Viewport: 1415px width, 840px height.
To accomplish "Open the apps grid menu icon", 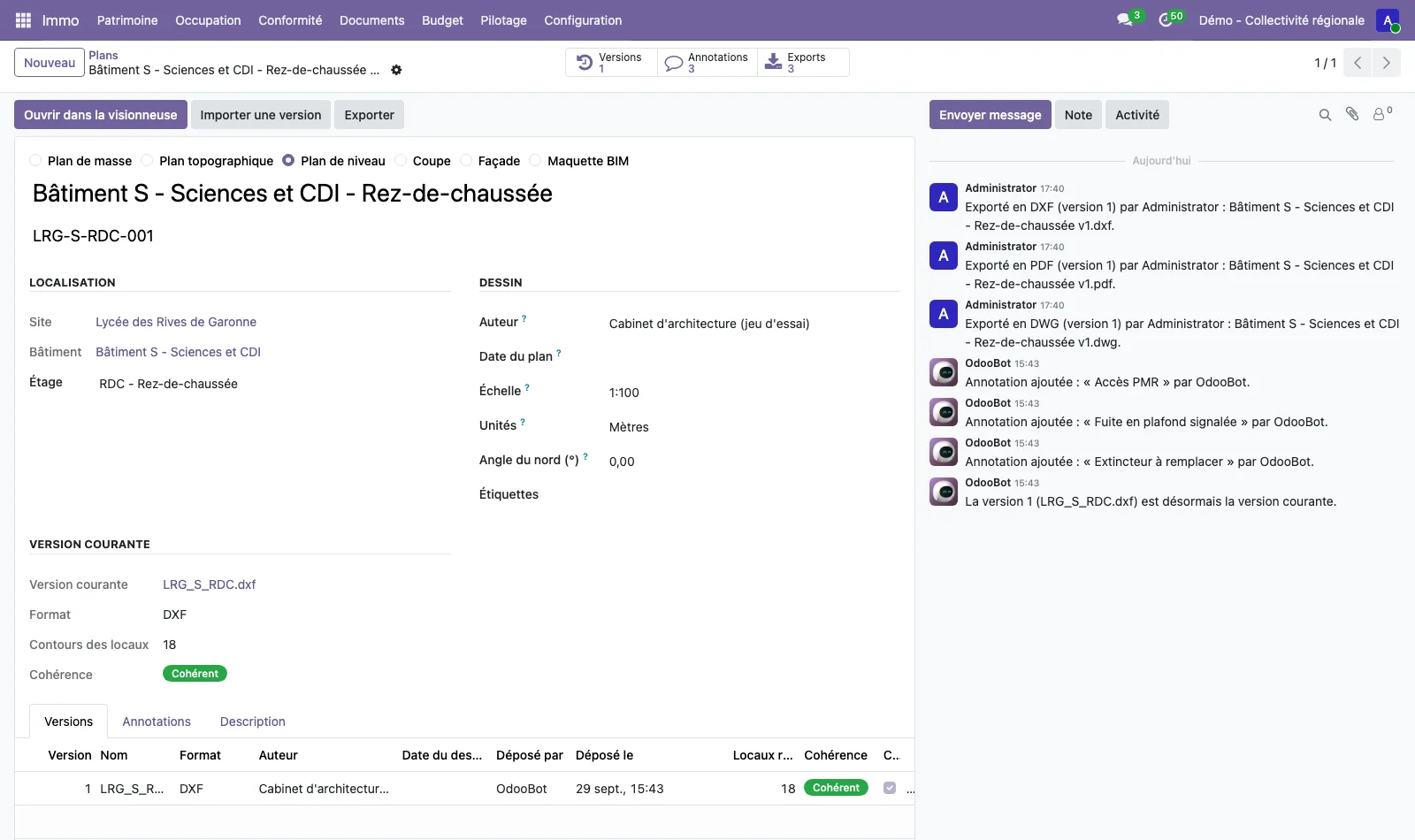I will 23,20.
